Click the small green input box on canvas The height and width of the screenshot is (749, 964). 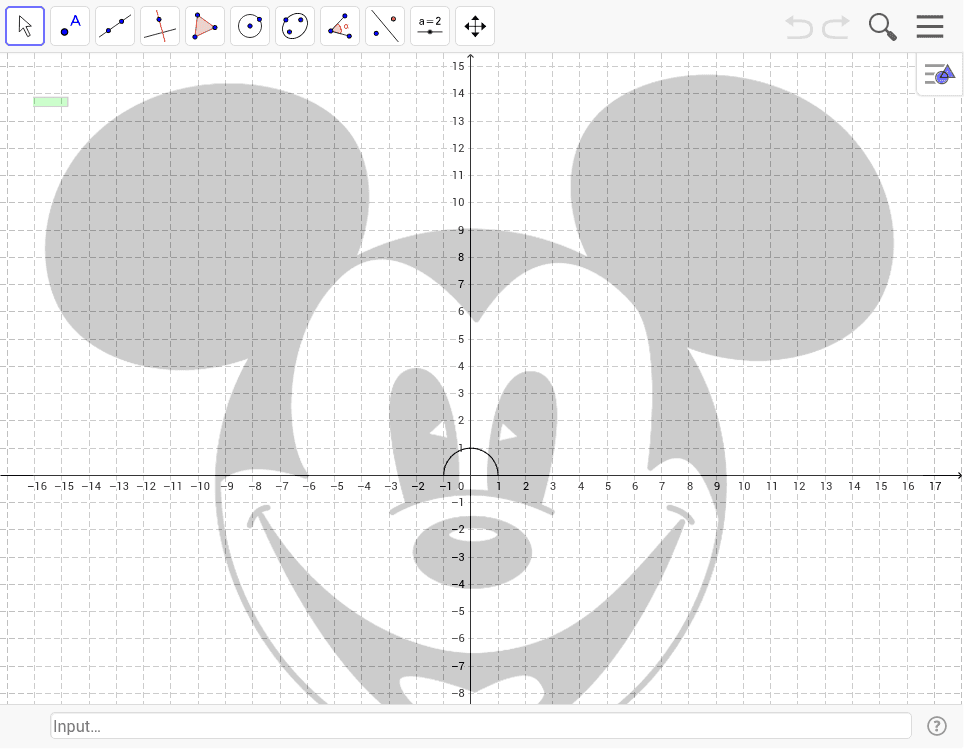pyautogui.click(x=50, y=101)
